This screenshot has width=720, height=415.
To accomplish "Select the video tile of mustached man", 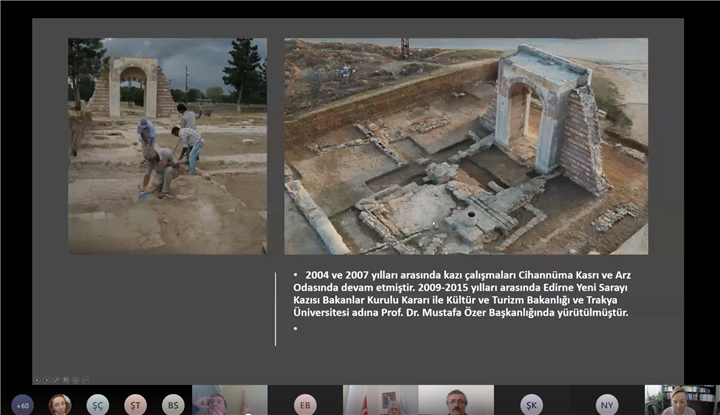I will [456, 400].
